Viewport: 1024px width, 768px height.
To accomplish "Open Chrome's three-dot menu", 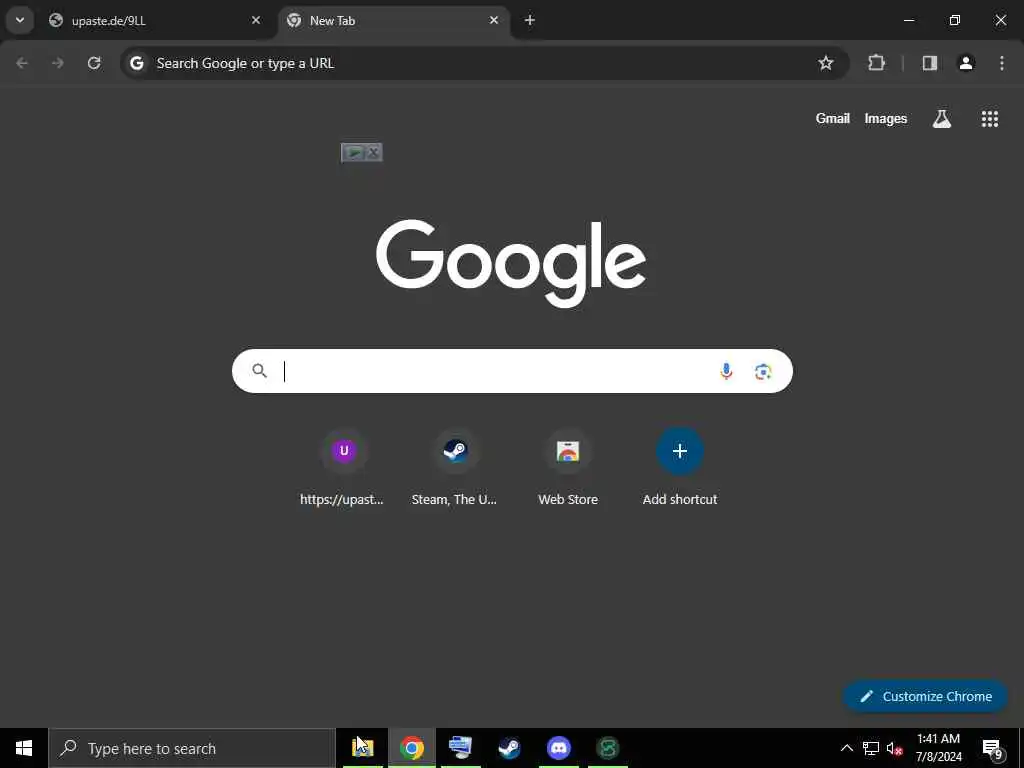I will [x=1002, y=63].
